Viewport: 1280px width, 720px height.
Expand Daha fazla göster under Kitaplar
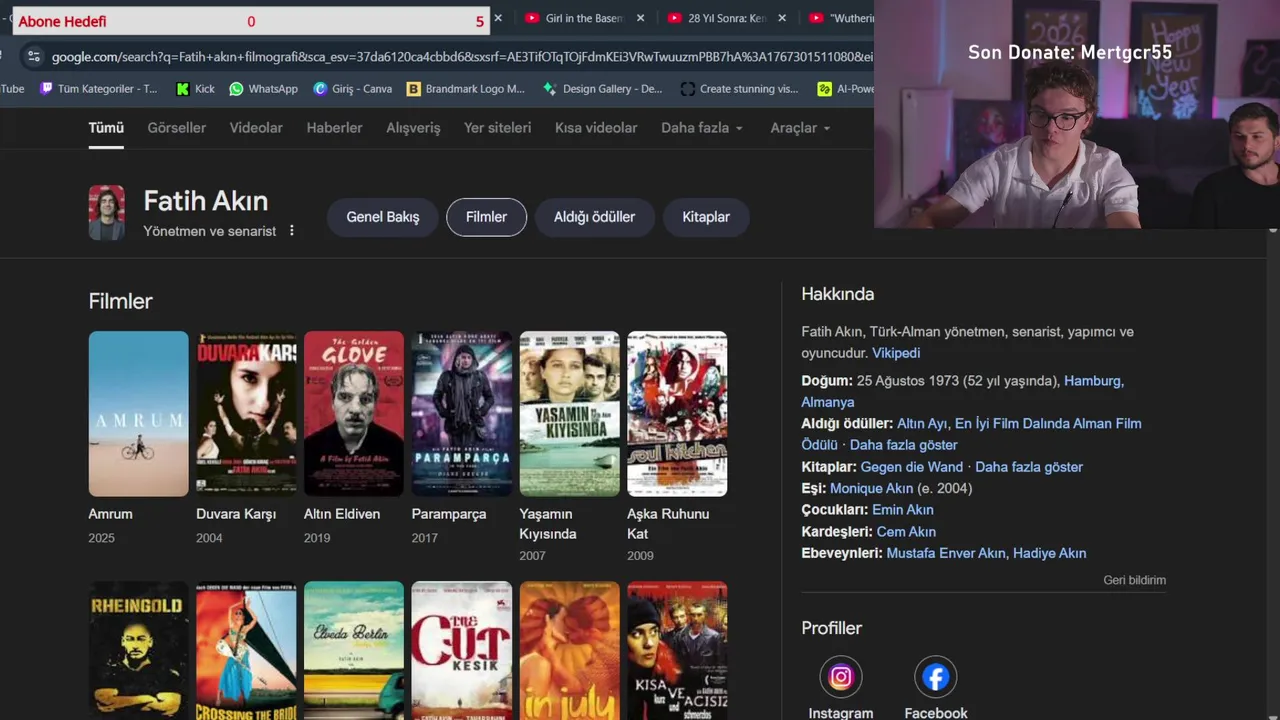(1029, 467)
